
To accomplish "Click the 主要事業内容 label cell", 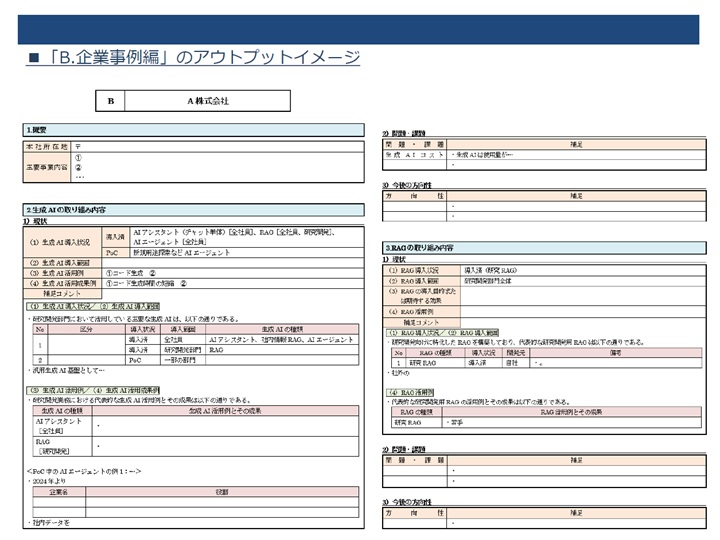I will click(x=47, y=167).
